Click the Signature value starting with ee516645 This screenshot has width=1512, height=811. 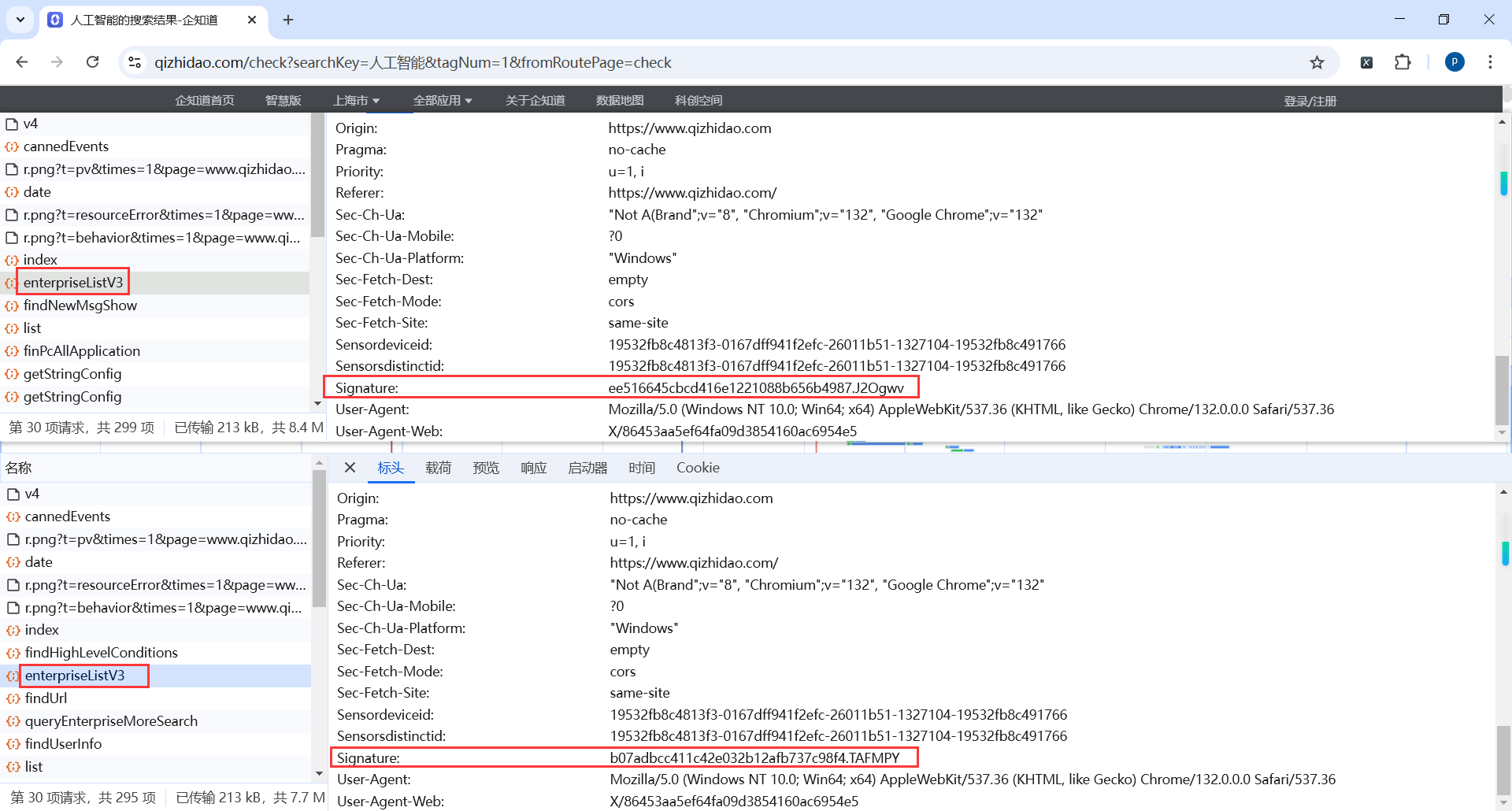pyautogui.click(x=756, y=388)
